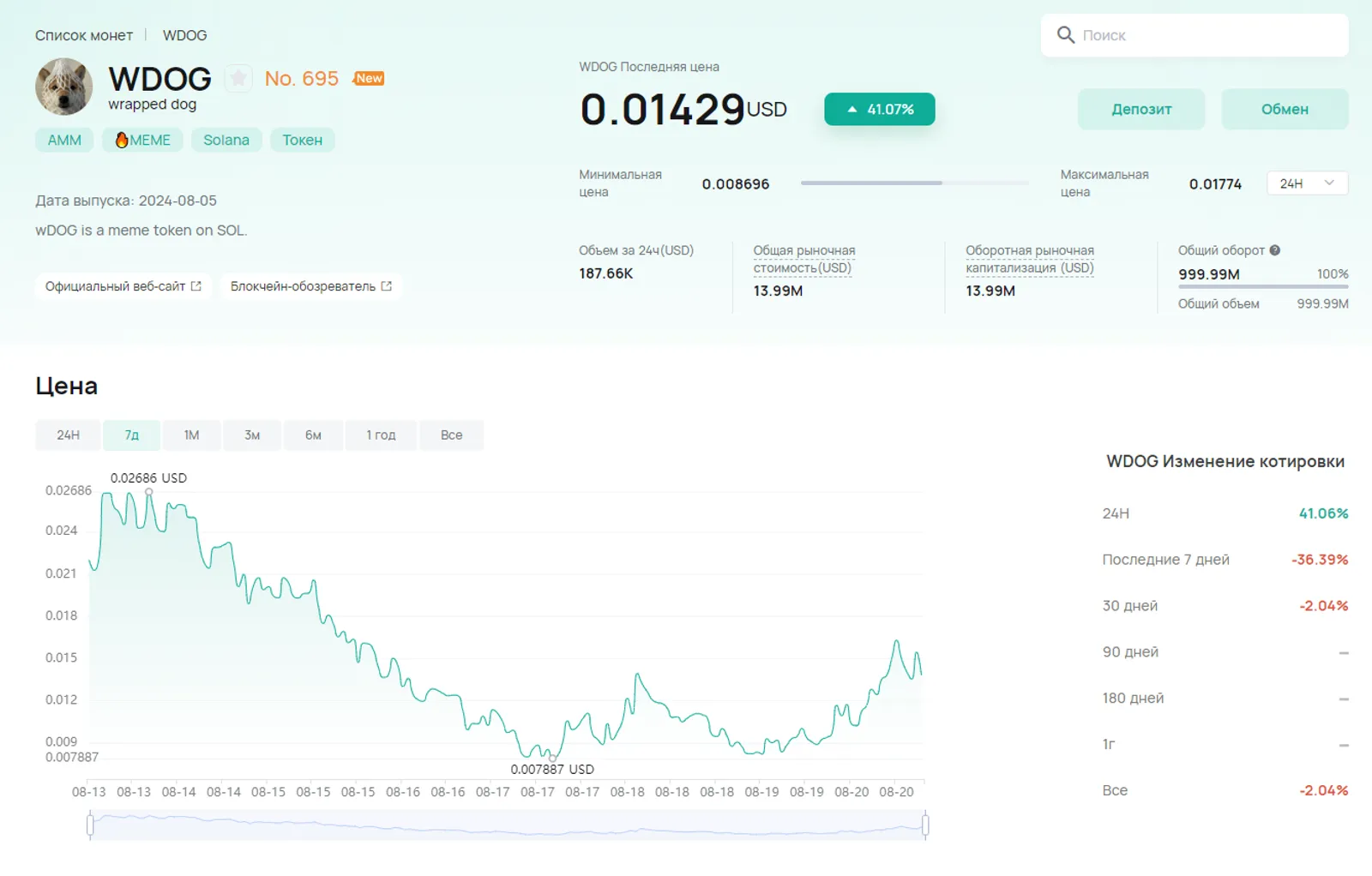Click the No. 695 rank label
This screenshot has width=1372, height=876.
coord(302,79)
